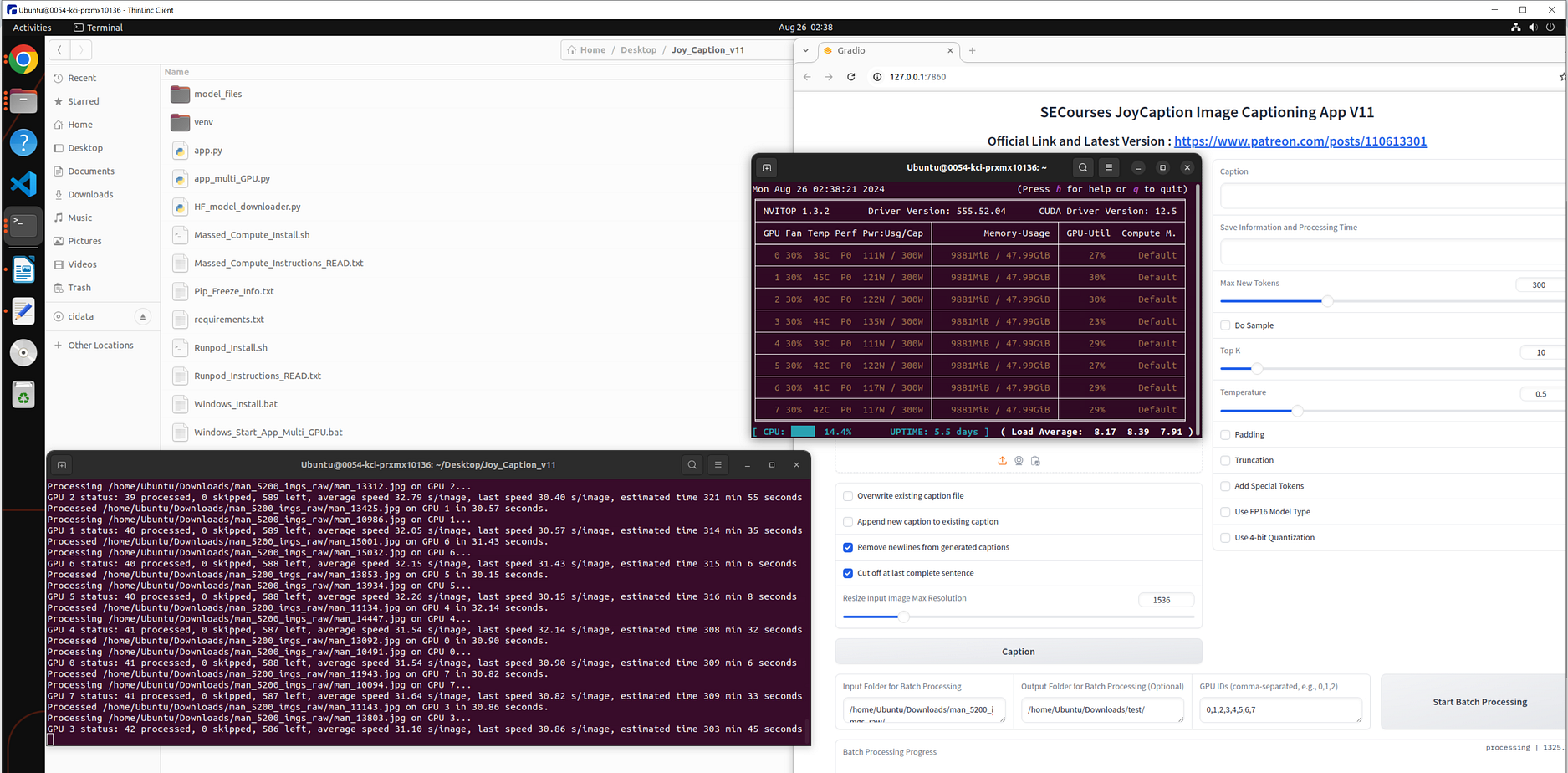Click the volume icon in the top bar
Viewport: 1568px width, 773px height.
click(1533, 28)
